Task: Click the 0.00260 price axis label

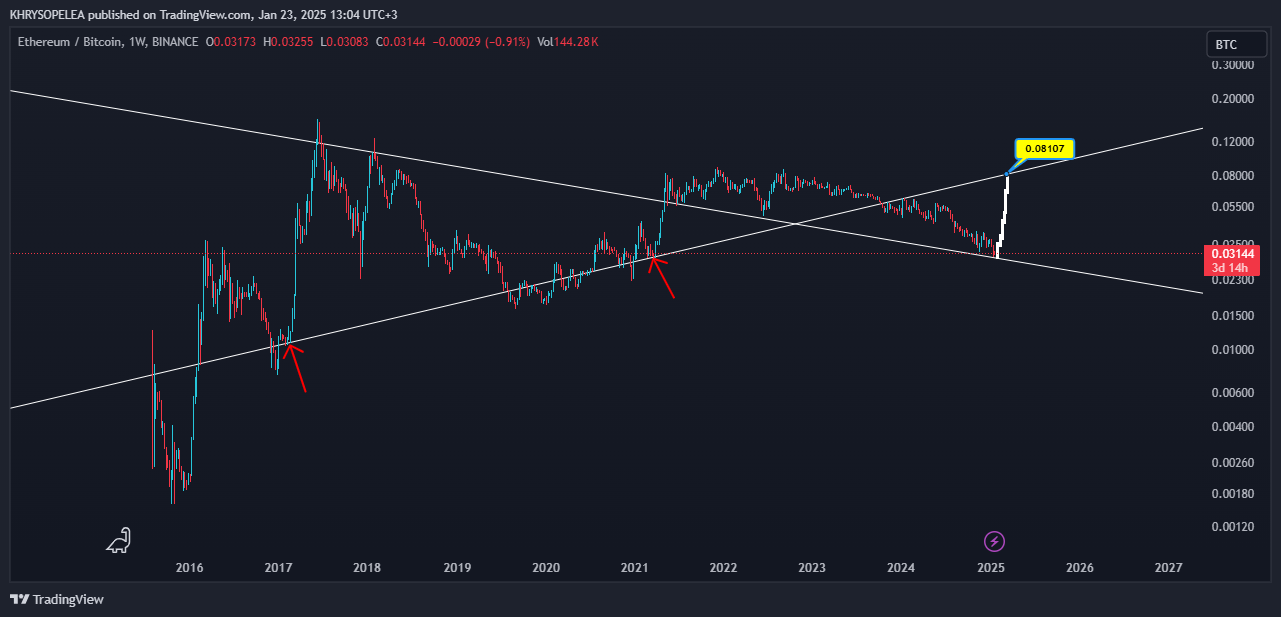Action: pos(1233,463)
